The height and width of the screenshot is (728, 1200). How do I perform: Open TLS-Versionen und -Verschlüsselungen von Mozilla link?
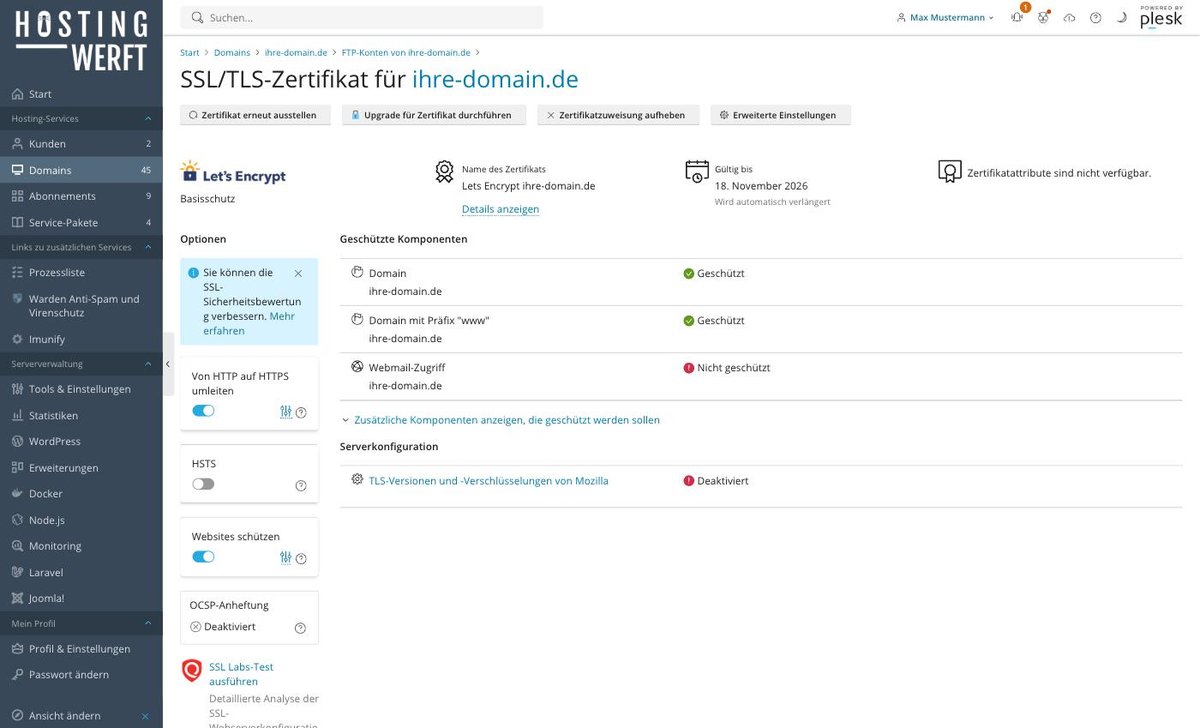coord(488,481)
